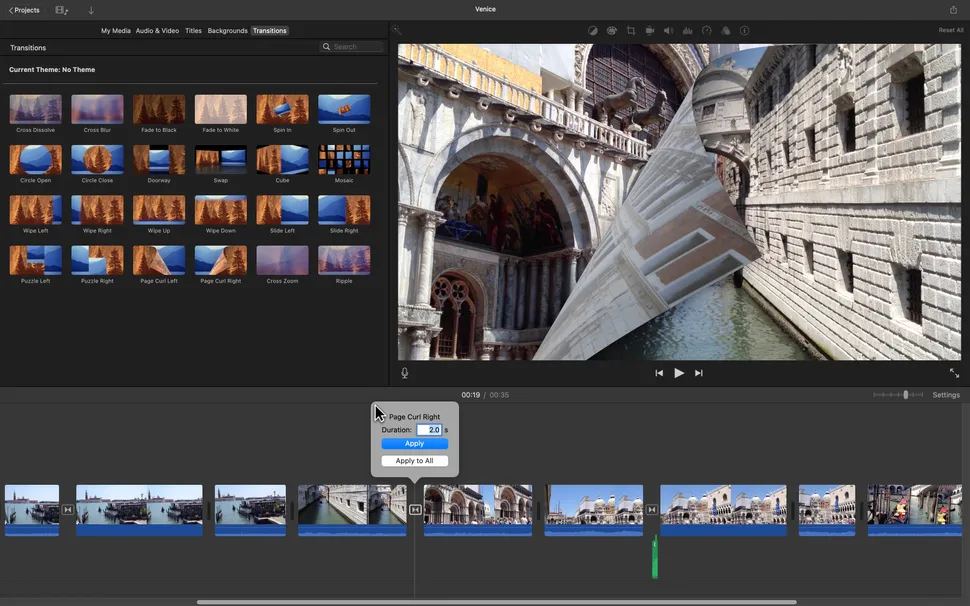Click the voiceover microphone icon
Screen dimensions: 970x606
click(x=405, y=373)
